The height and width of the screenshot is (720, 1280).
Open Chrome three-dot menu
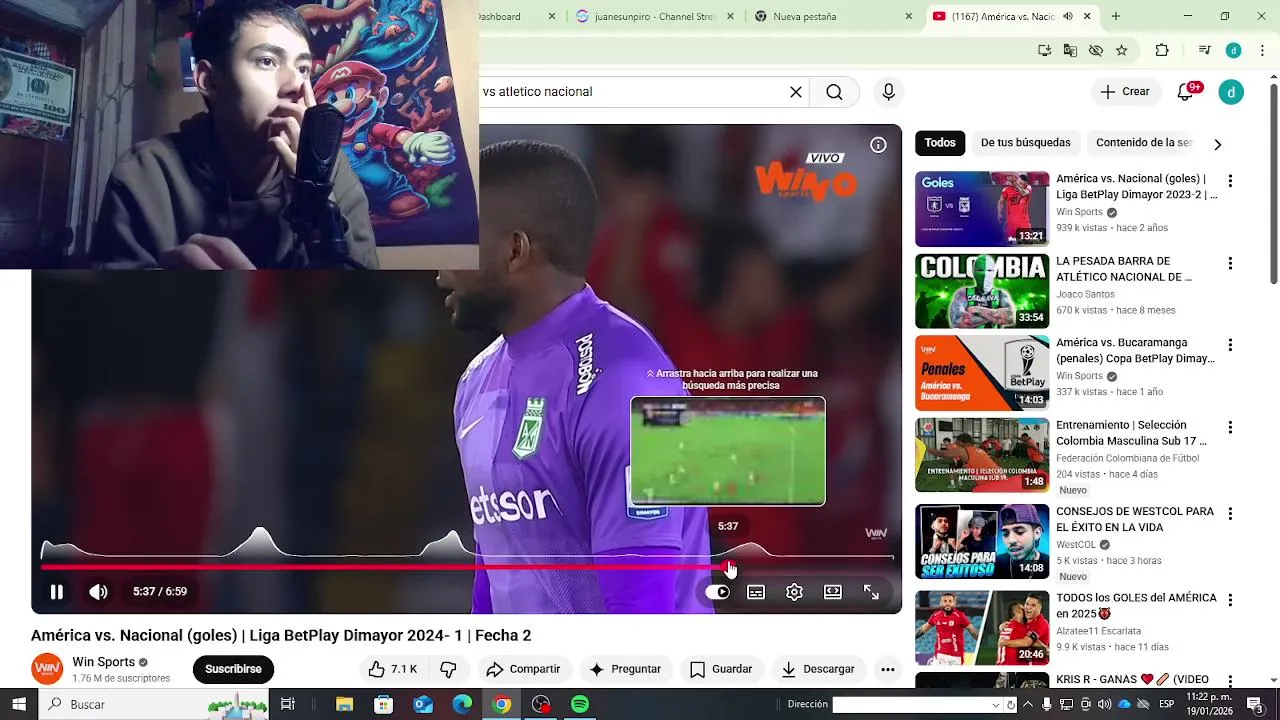click(1262, 50)
